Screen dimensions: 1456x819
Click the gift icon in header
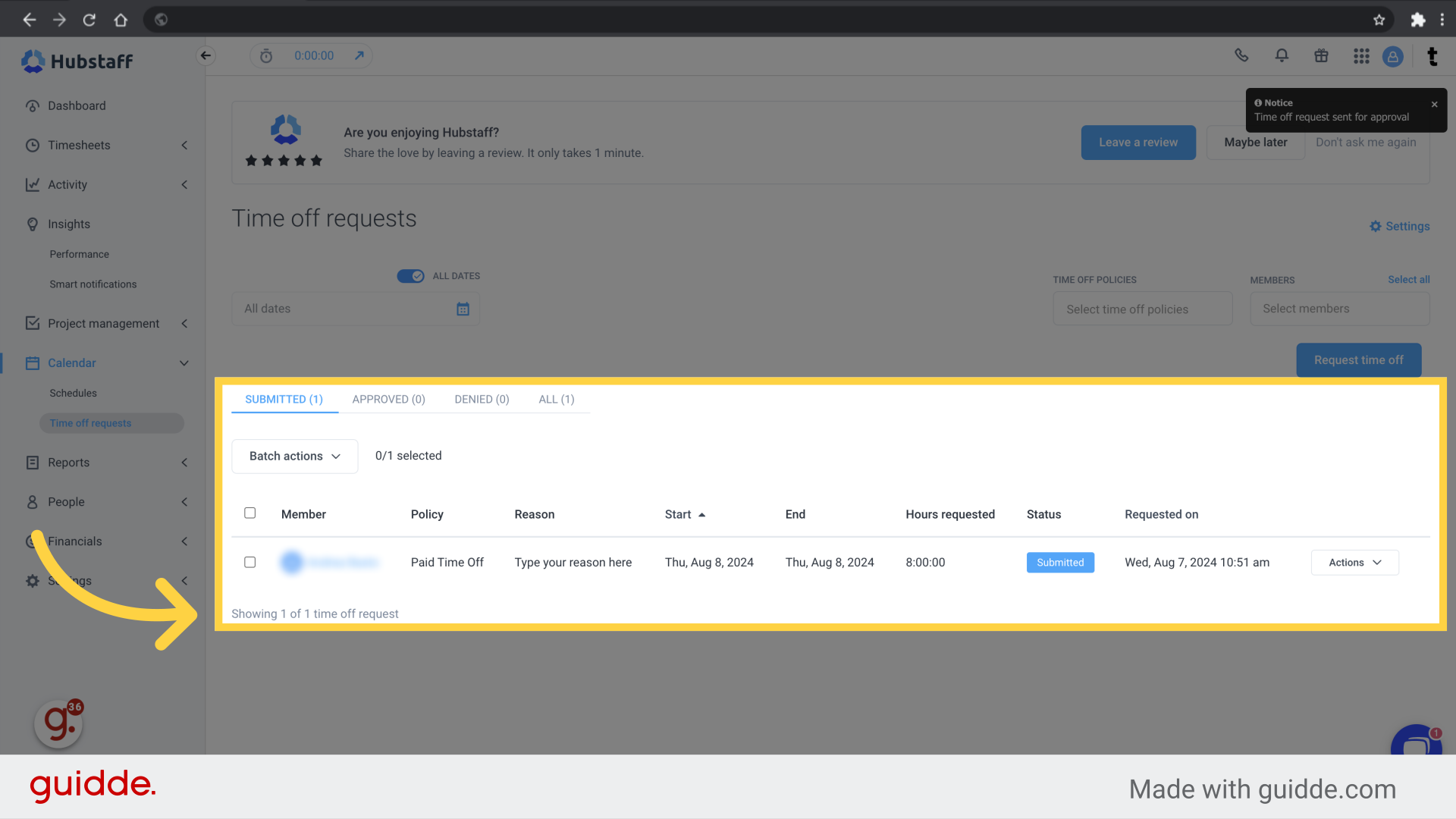[1321, 55]
